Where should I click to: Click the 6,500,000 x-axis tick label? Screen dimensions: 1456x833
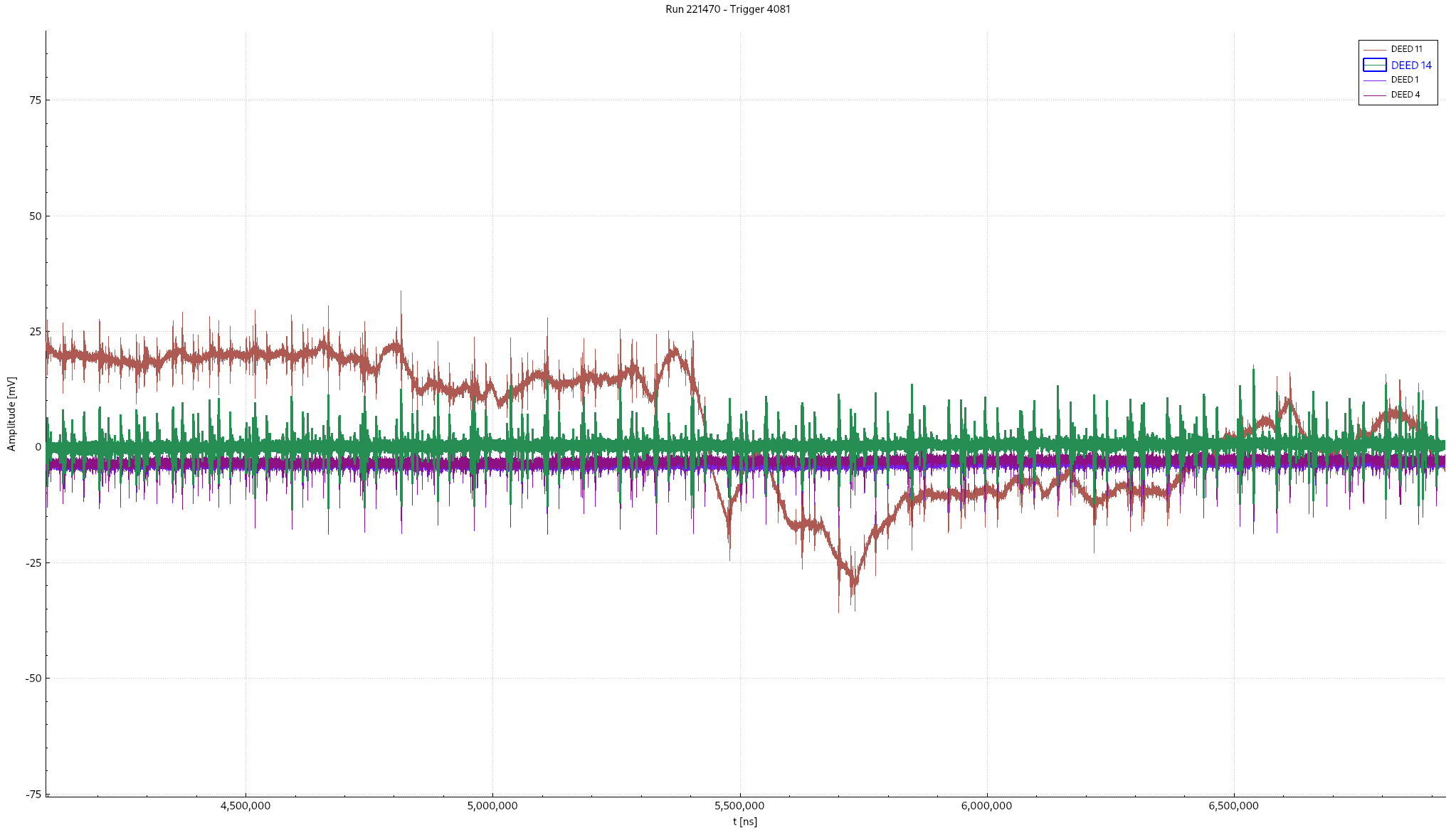(1234, 806)
